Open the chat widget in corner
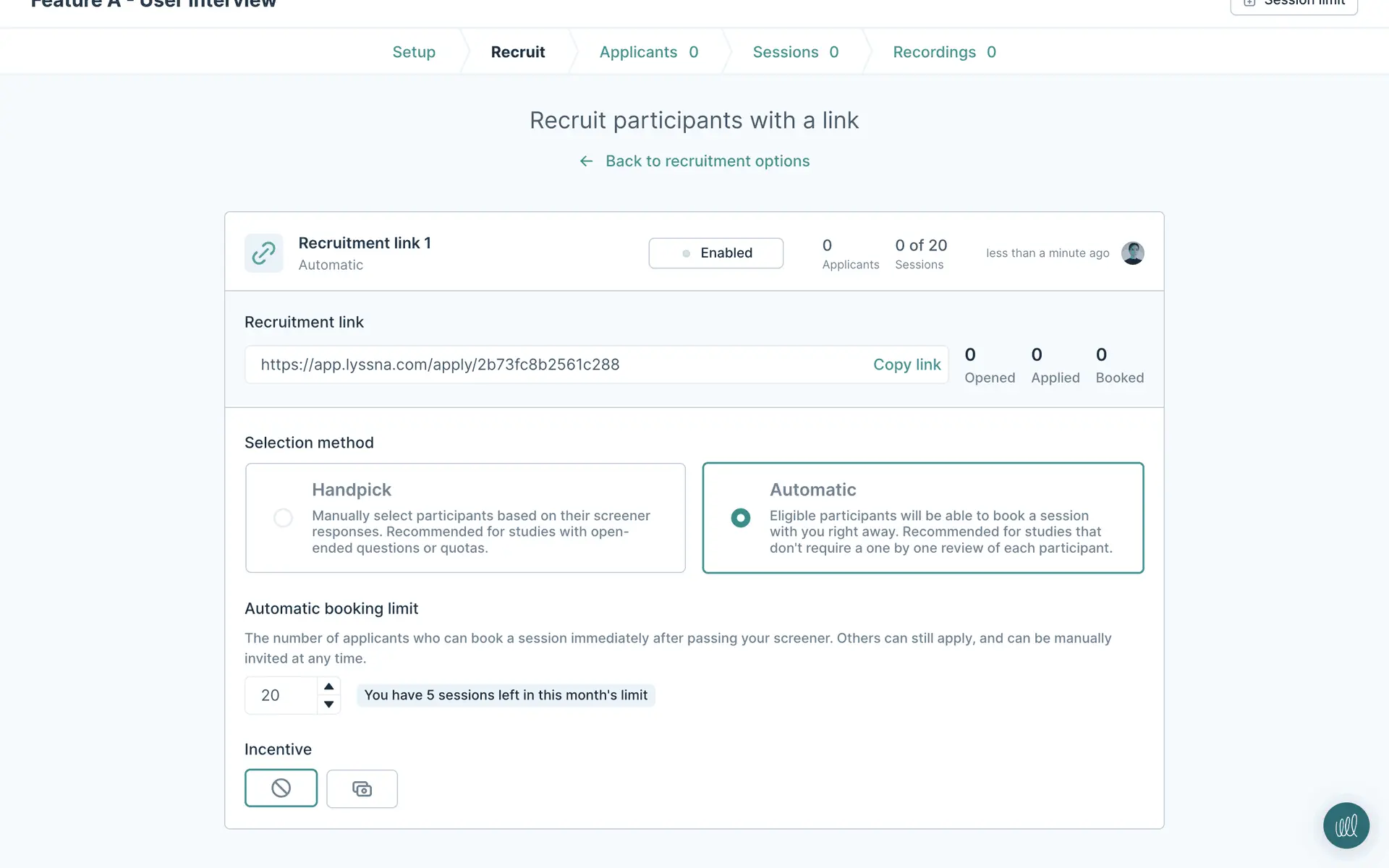This screenshot has height=868, width=1389. (1346, 825)
